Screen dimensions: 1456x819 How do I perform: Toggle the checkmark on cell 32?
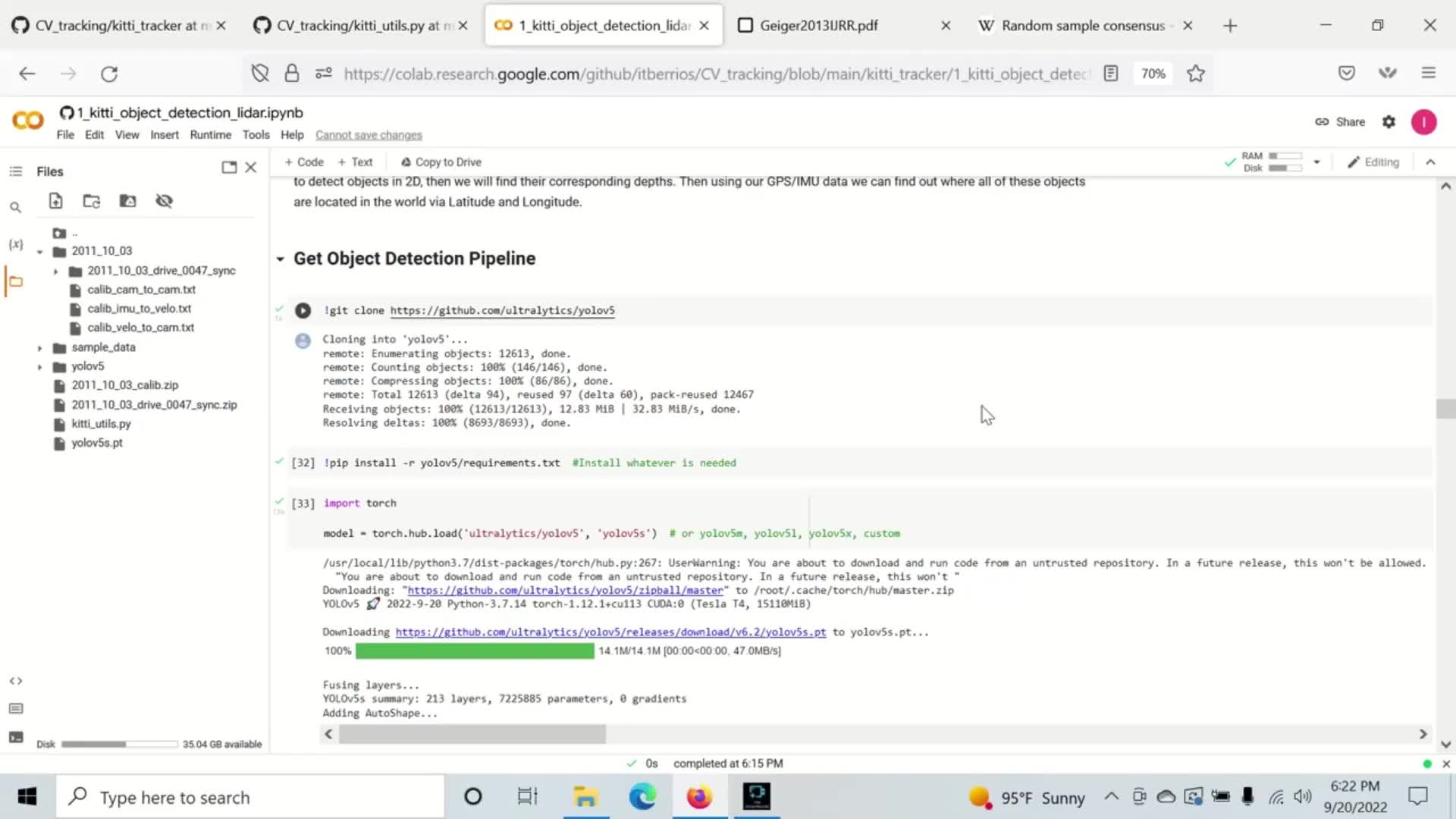point(281,460)
